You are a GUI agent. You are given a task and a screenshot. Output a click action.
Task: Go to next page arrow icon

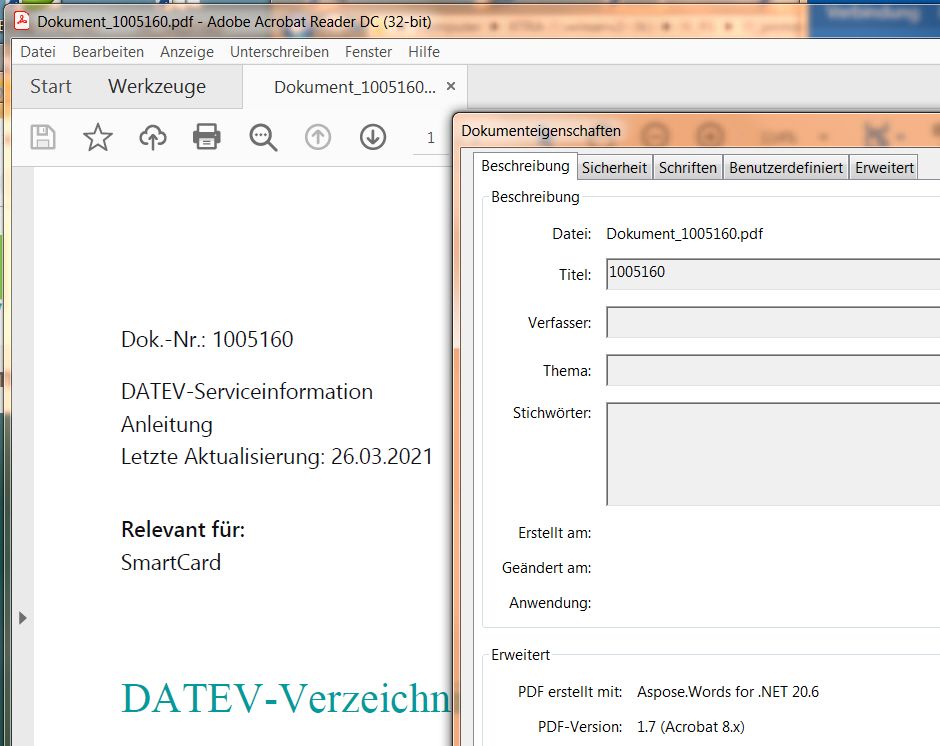tap(373, 137)
